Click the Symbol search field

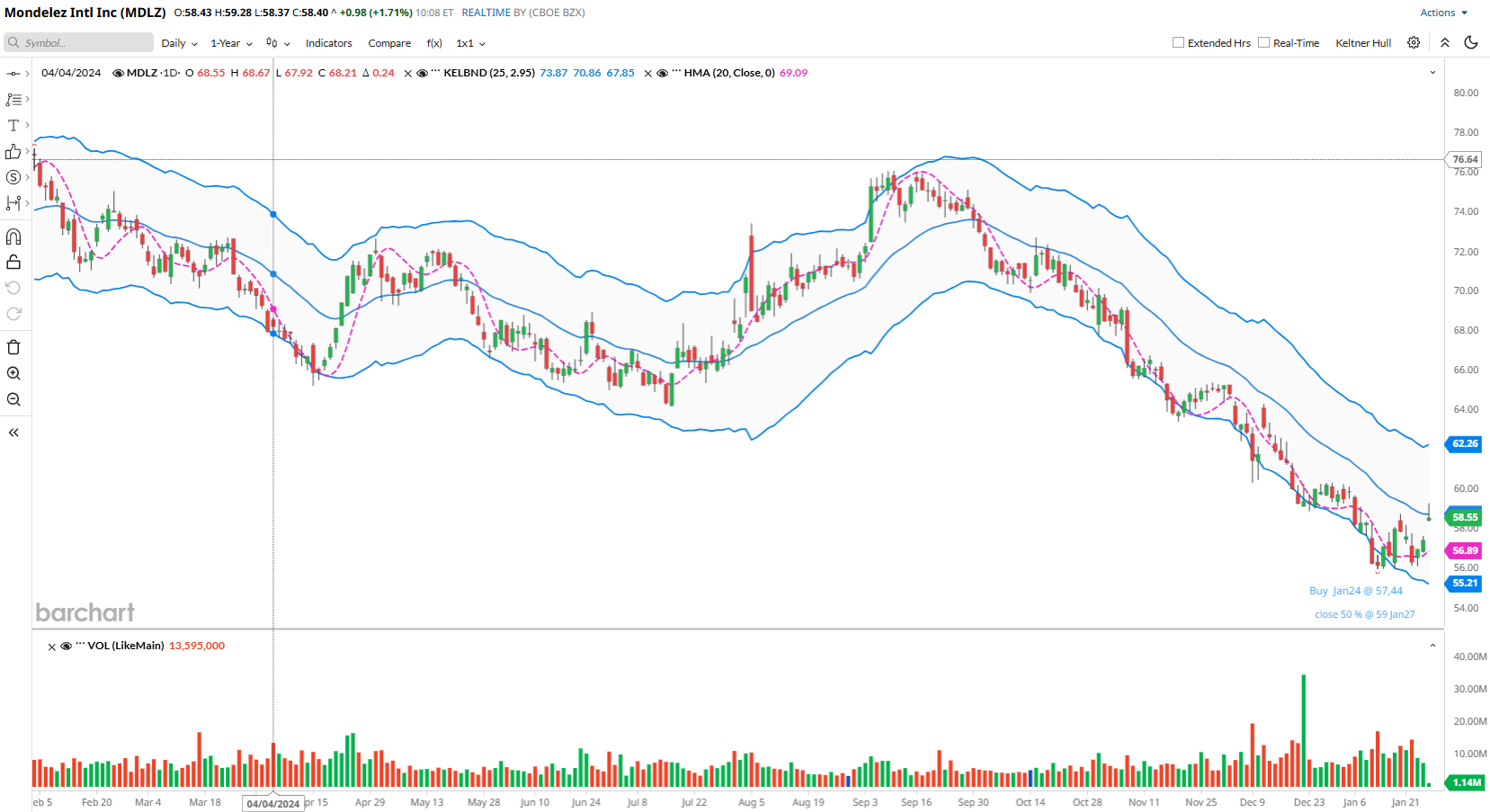pos(79,43)
